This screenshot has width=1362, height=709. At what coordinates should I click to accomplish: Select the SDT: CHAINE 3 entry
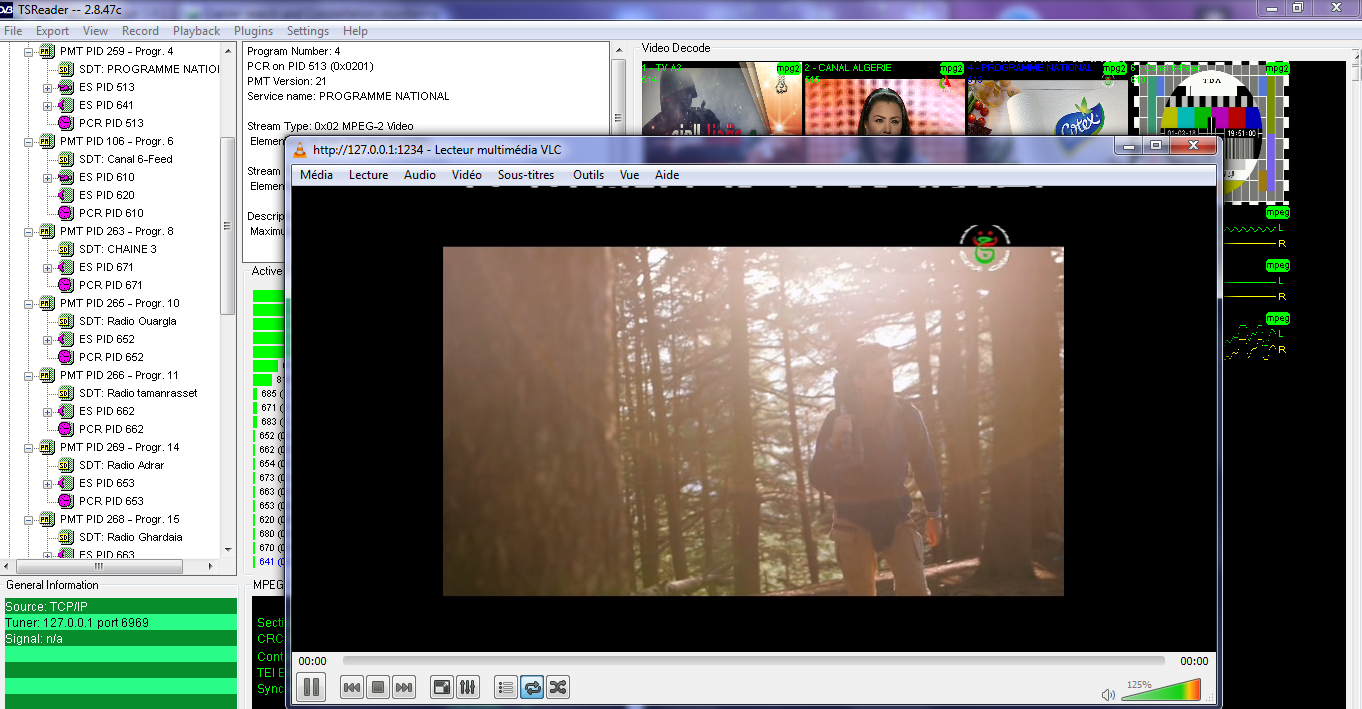117,249
